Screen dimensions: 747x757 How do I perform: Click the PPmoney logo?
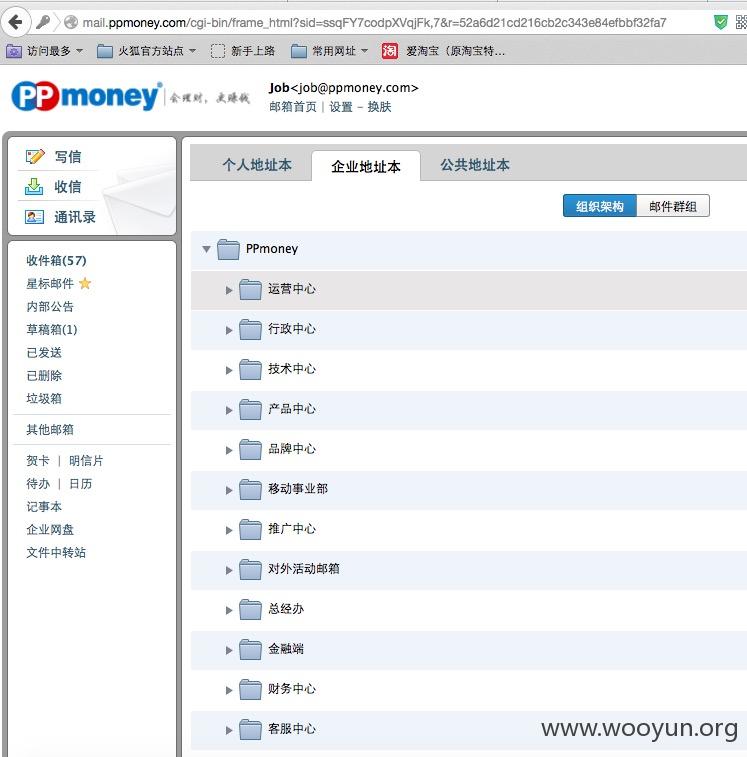pyautogui.click(x=86, y=96)
